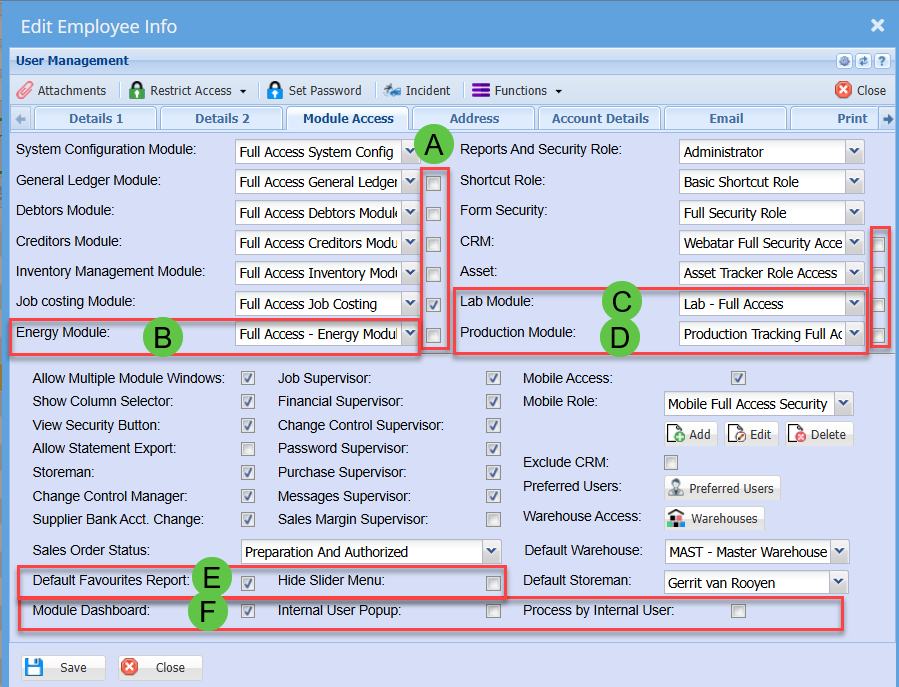Open the Reports And Security Role dropdown
Screen dimensions: 899x687
pos(853,152)
